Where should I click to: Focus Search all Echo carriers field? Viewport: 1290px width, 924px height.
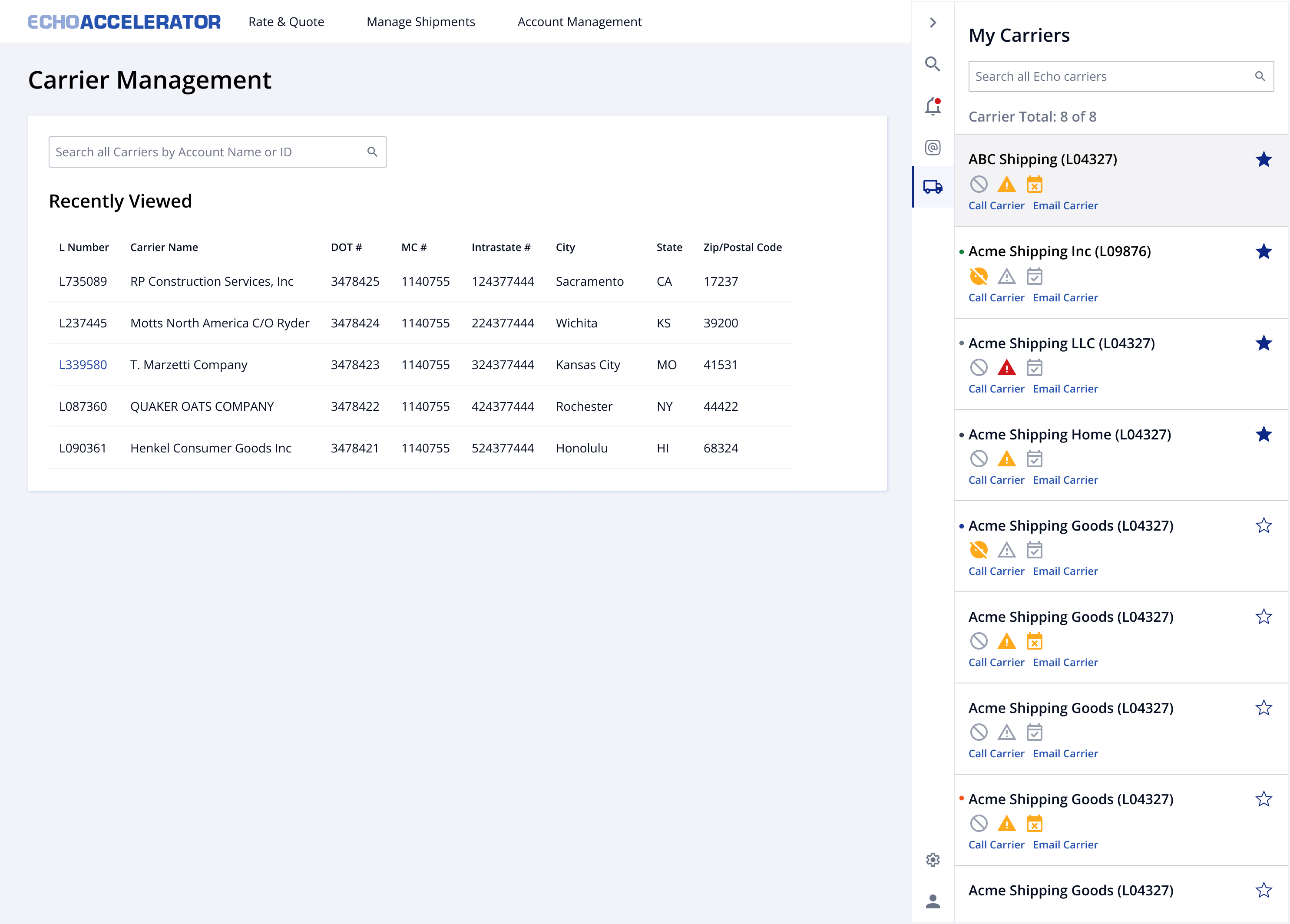pos(1121,76)
